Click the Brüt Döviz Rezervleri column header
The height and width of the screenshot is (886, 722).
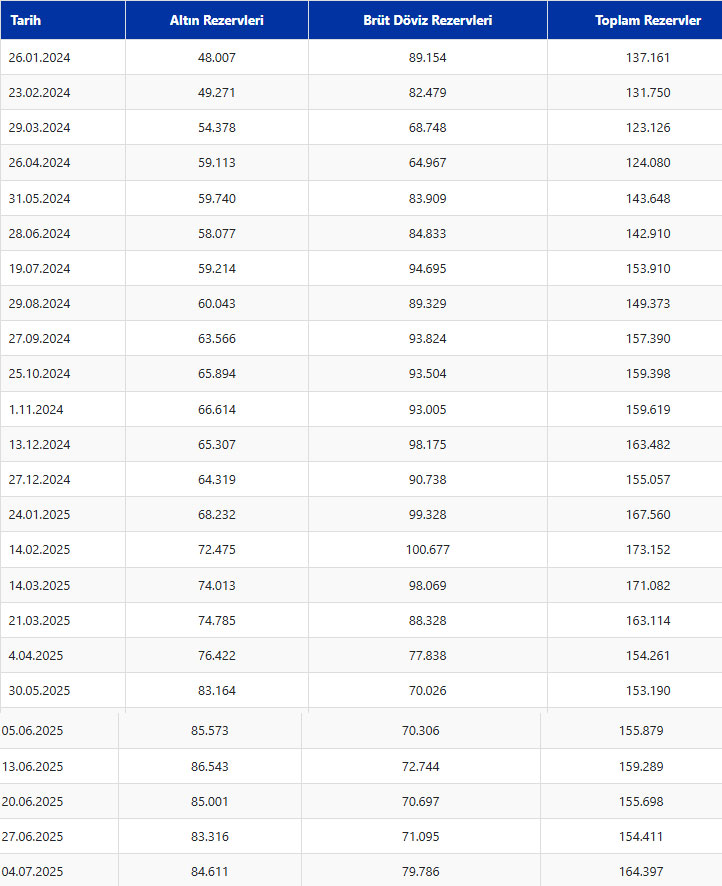(428, 20)
